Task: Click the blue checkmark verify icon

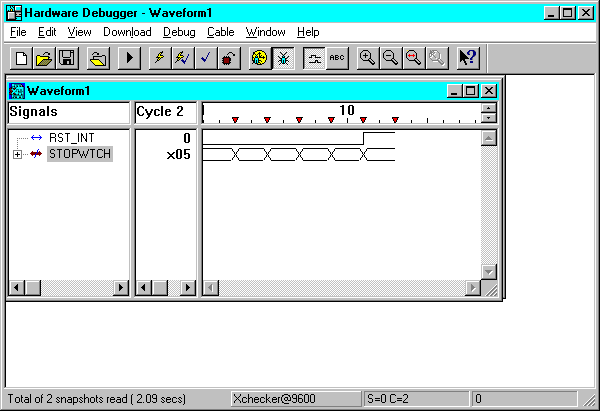Action: tap(206, 58)
